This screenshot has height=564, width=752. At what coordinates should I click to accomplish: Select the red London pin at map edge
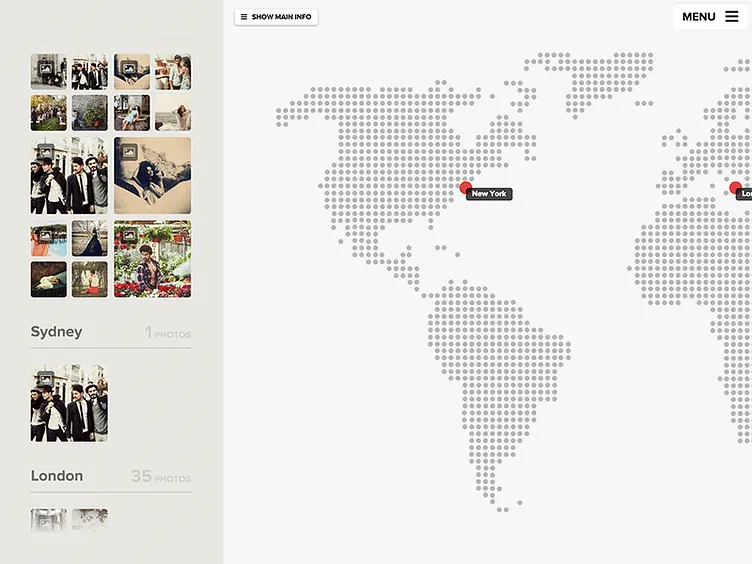point(736,187)
